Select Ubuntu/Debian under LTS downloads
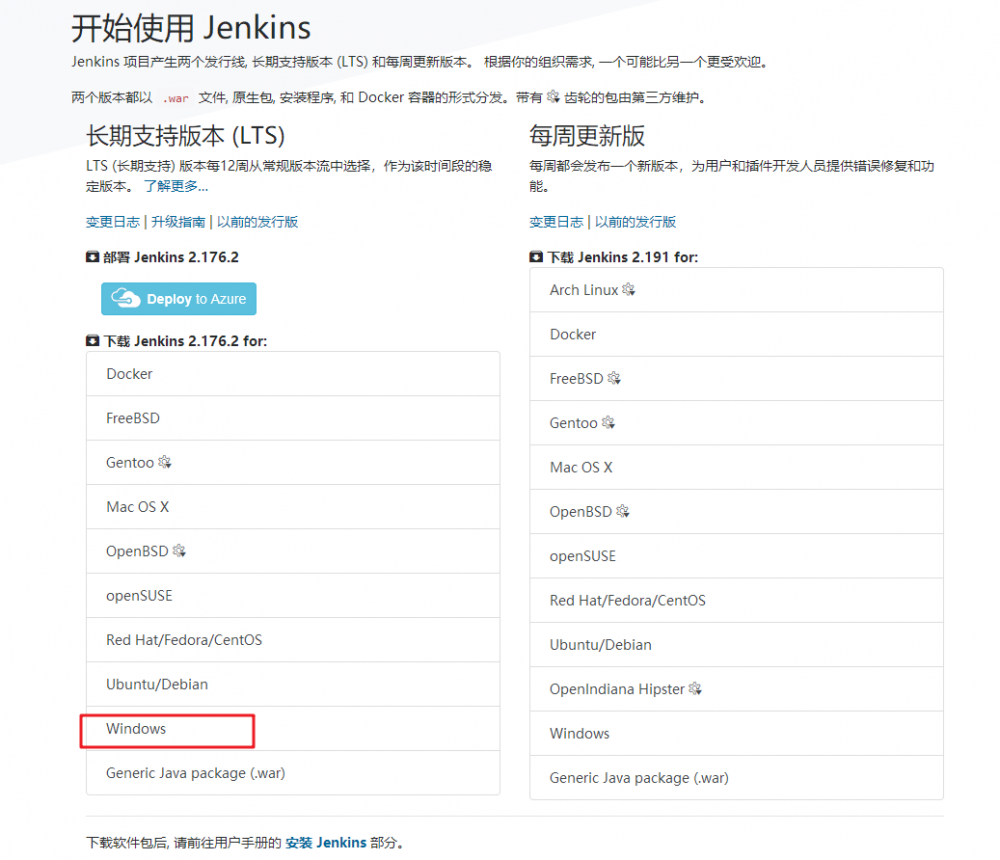This screenshot has height=860, width=1000. pos(293,684)
